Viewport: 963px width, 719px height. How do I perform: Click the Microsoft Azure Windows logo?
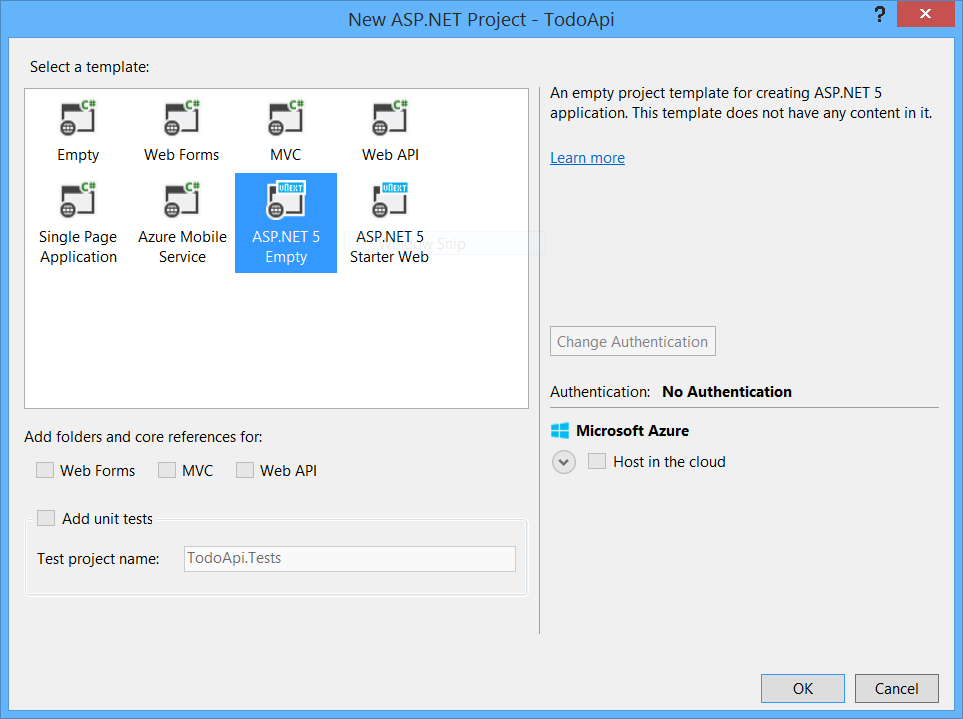tap(559, 430)
